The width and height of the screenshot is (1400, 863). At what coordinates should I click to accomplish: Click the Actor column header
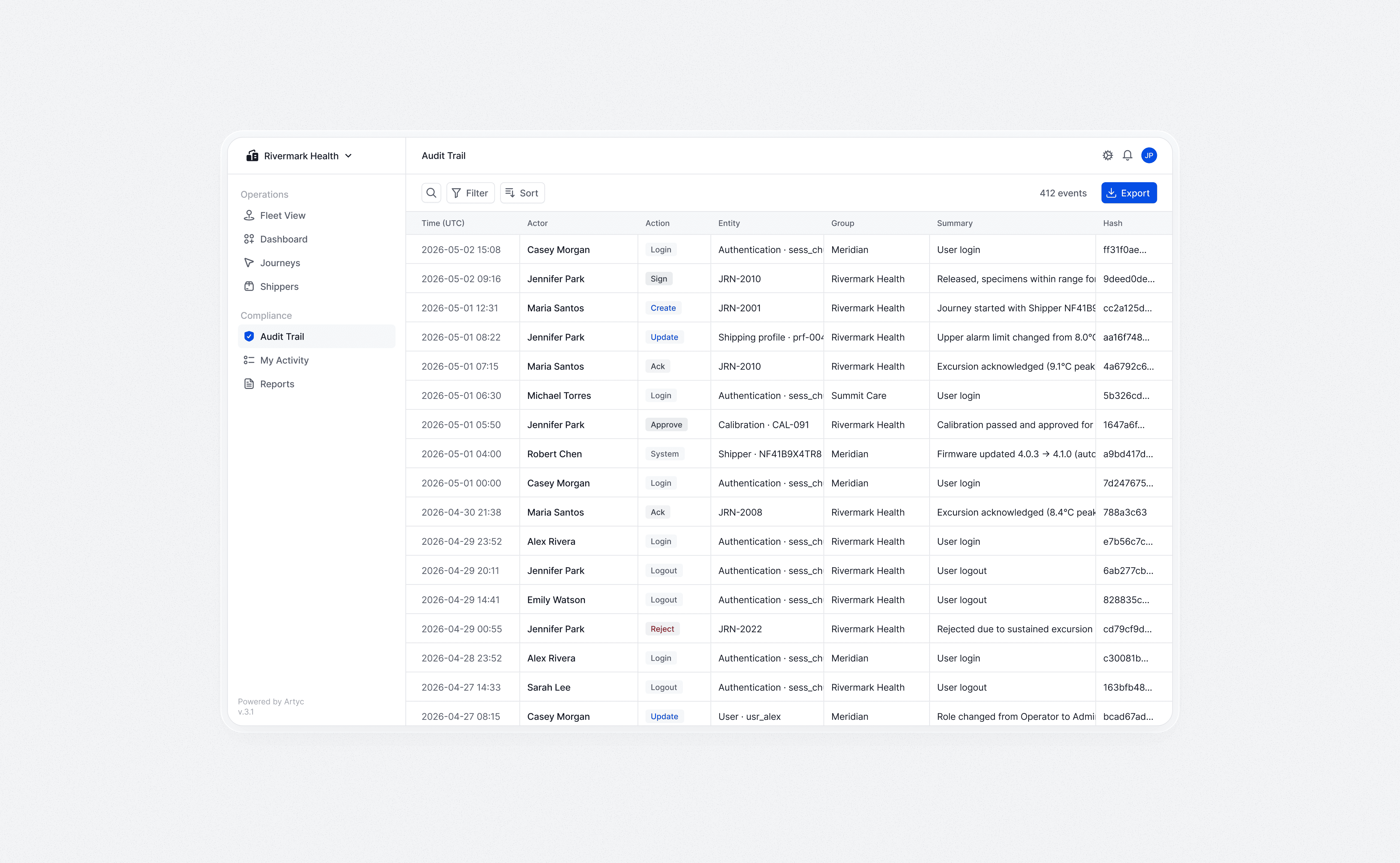click(x=537, y=223)
